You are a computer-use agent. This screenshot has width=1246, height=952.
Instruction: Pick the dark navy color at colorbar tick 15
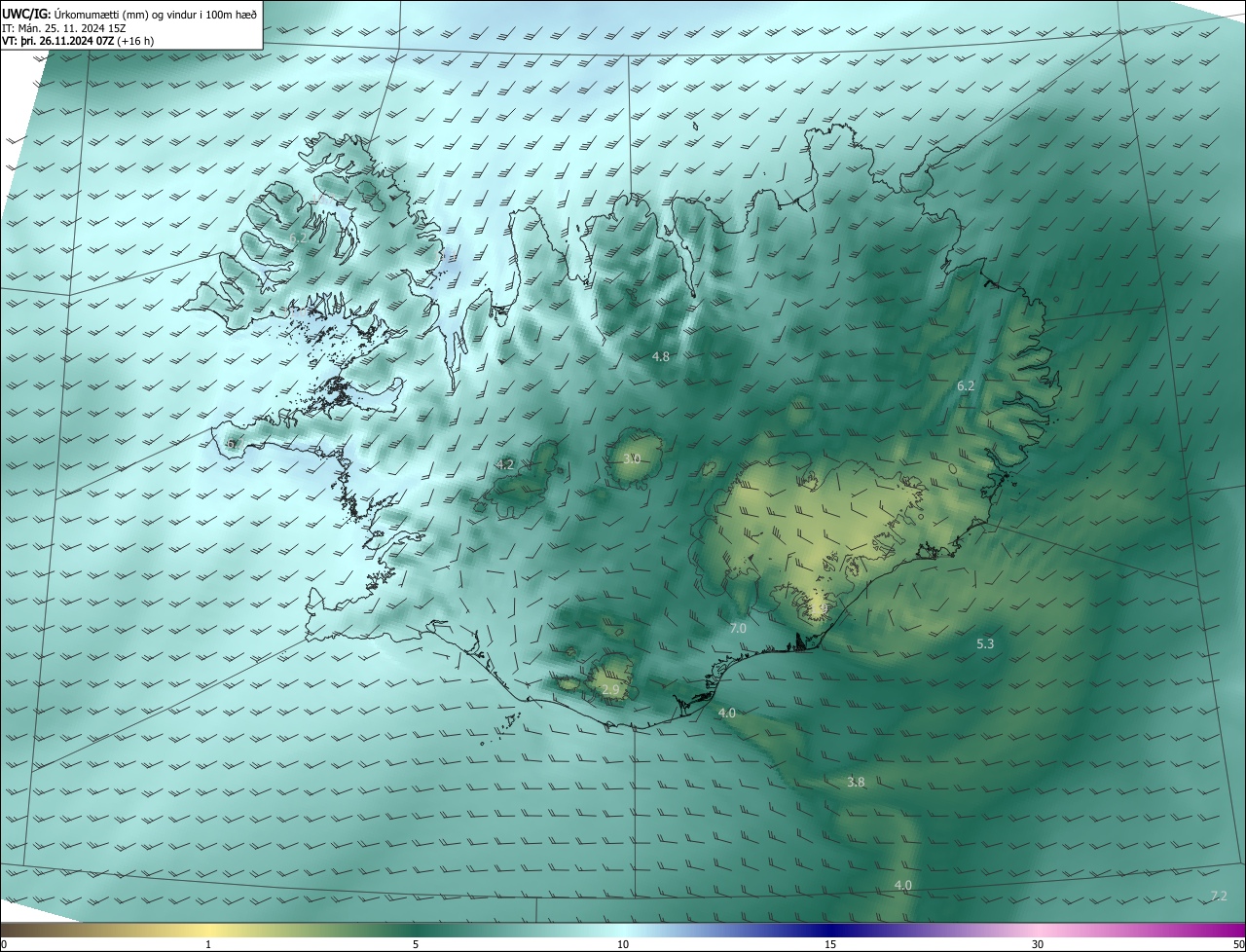830,931
